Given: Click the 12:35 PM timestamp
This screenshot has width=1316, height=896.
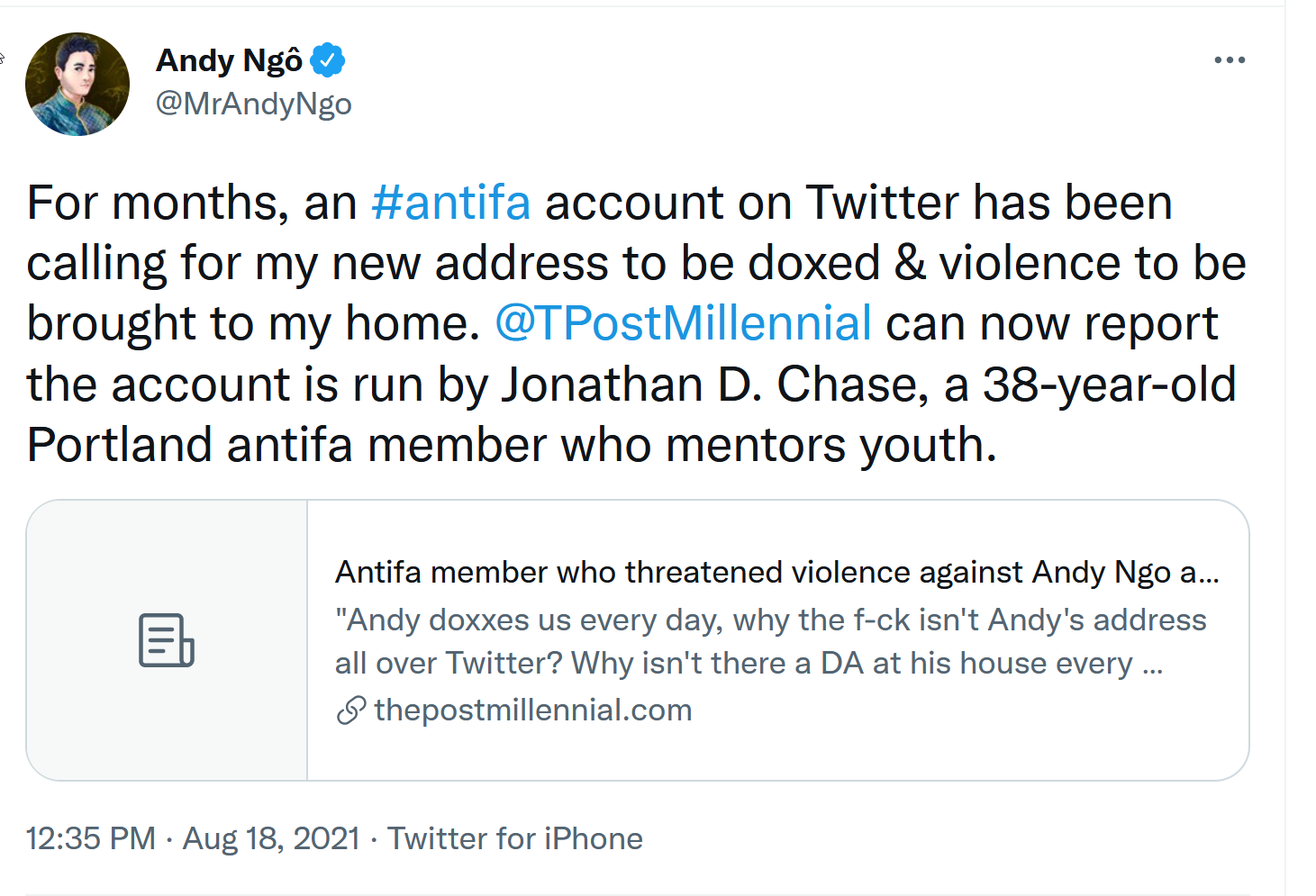Looking at the screenshot, I should 91,838.
